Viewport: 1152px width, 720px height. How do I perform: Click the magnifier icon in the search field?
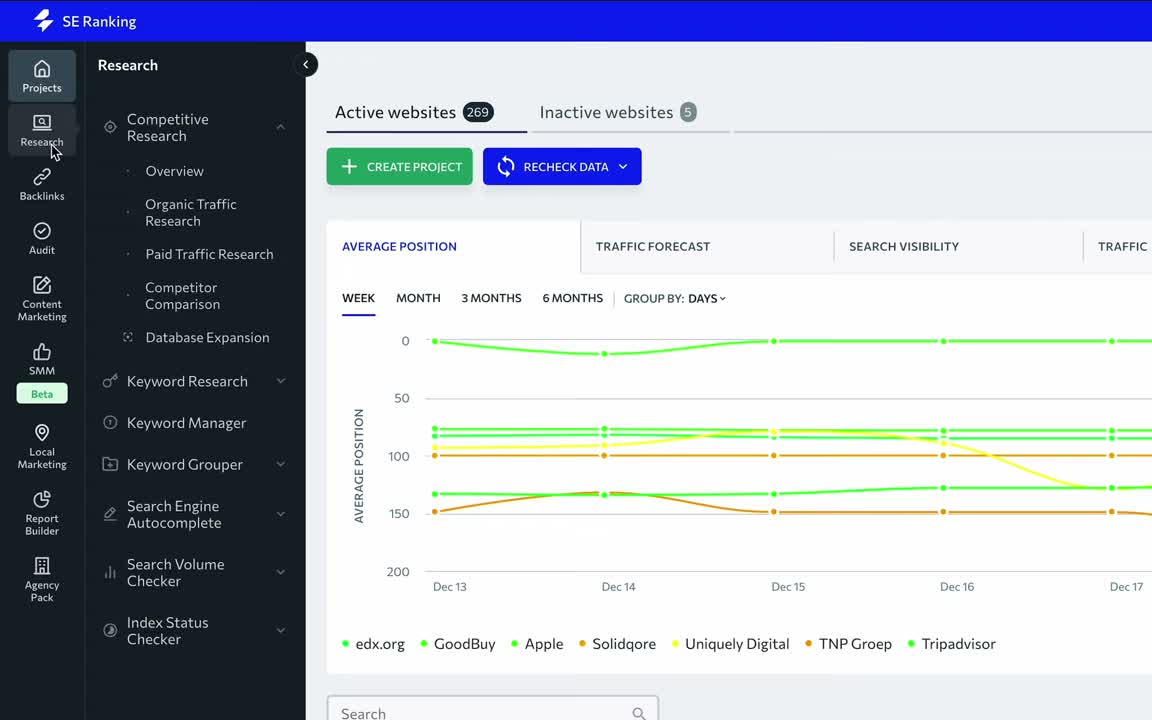click(638, 713)
